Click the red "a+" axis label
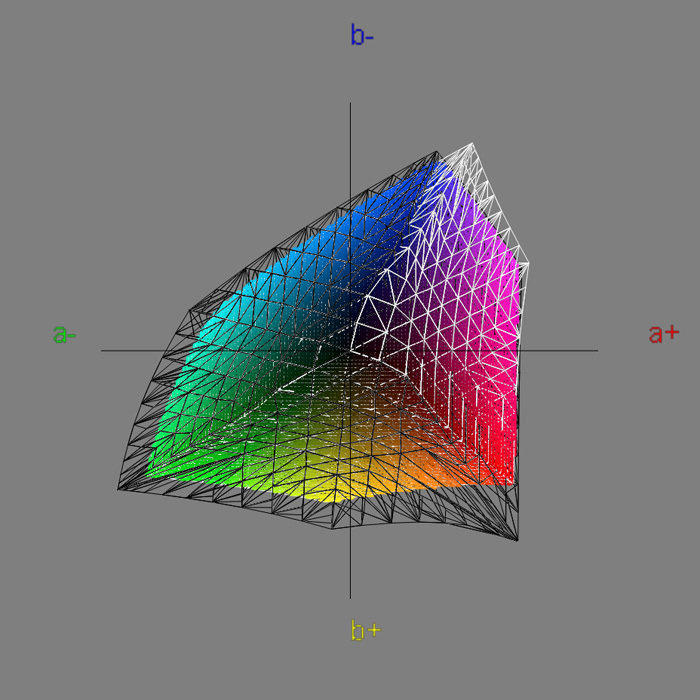This screenshot has height=700, width=700. [x=664, y=333]
